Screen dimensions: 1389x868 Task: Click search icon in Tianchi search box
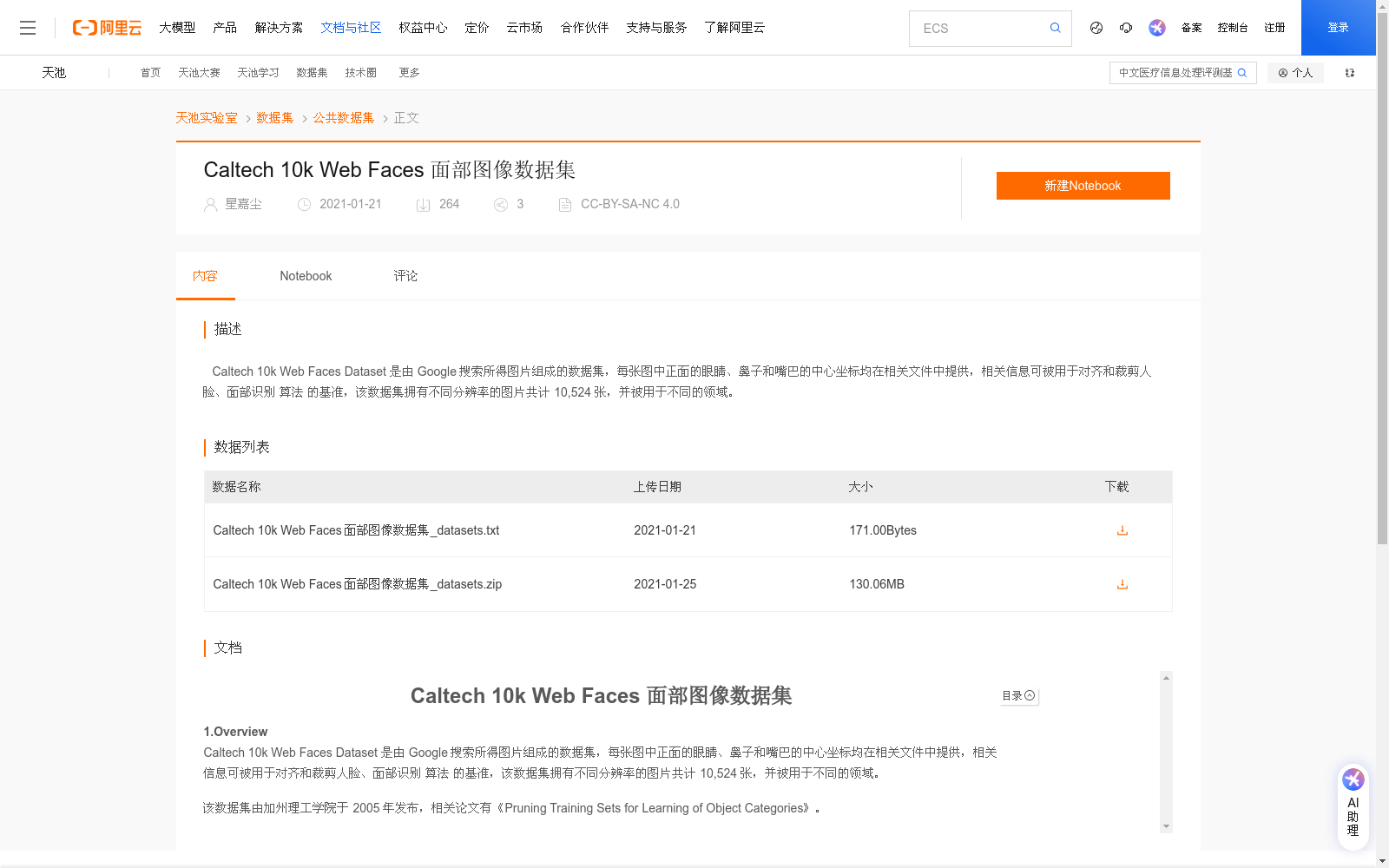(x=1242, y=73)
